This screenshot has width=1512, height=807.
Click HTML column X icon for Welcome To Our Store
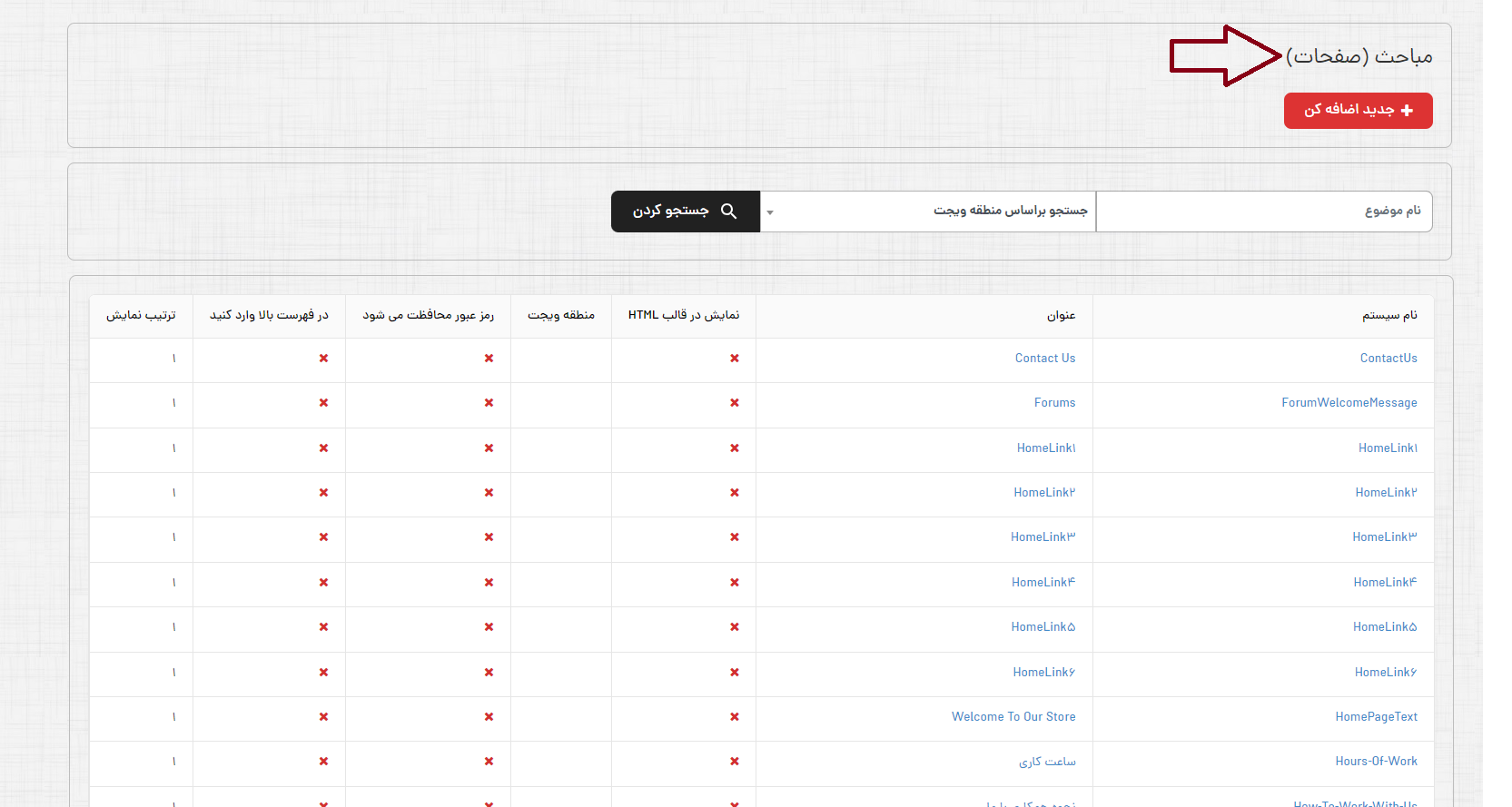pos(734,717)
